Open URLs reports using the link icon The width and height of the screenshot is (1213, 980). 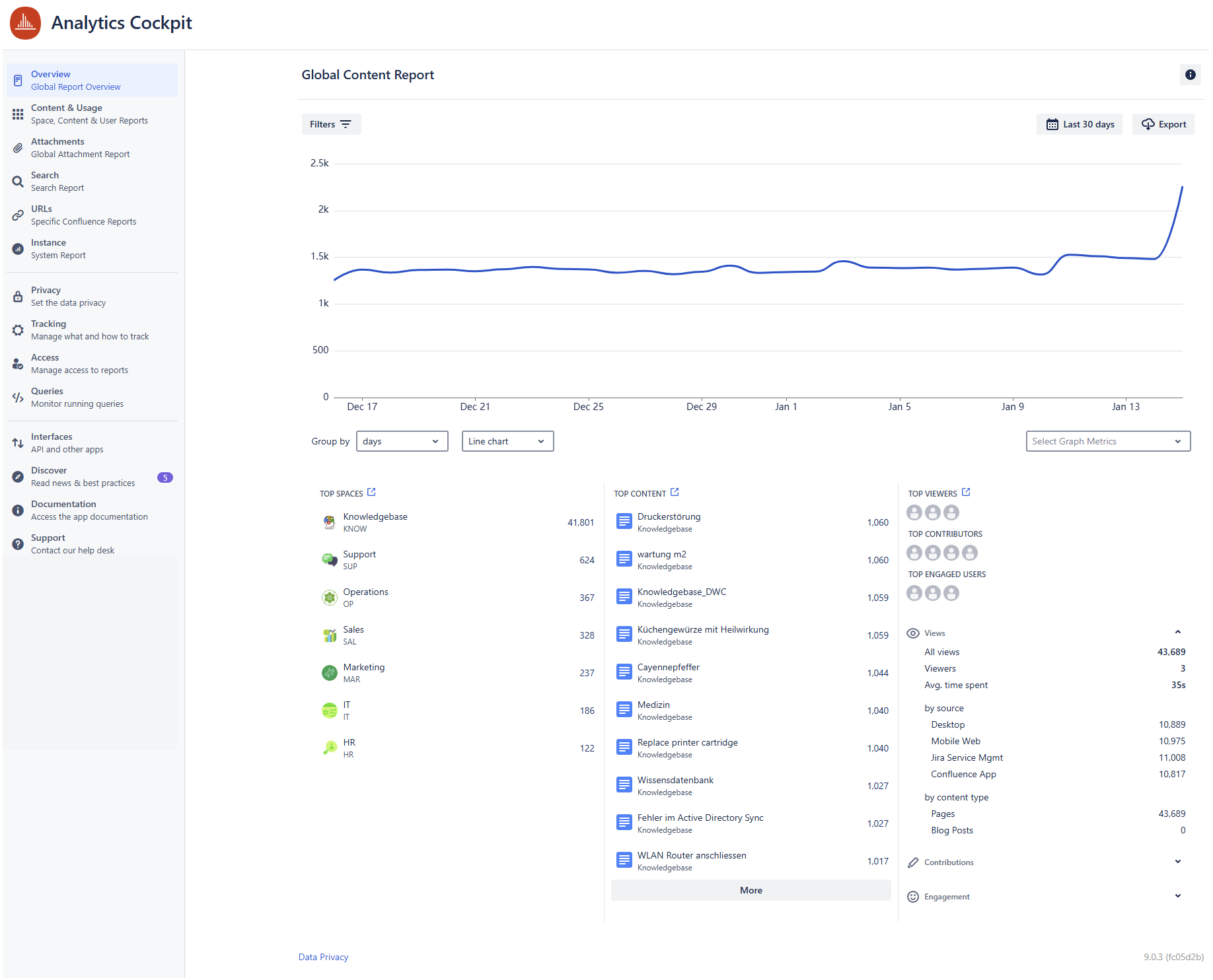(18, 215)
